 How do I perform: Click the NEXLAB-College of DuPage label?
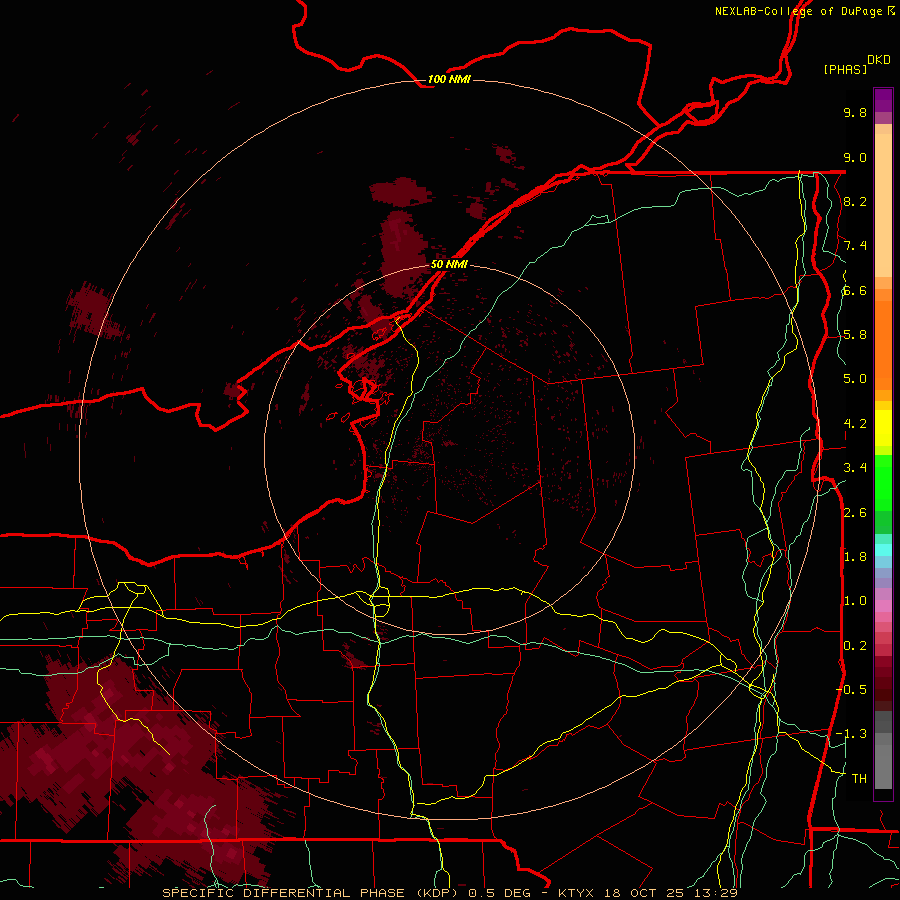pyautogui.click(x=800, y=11)
